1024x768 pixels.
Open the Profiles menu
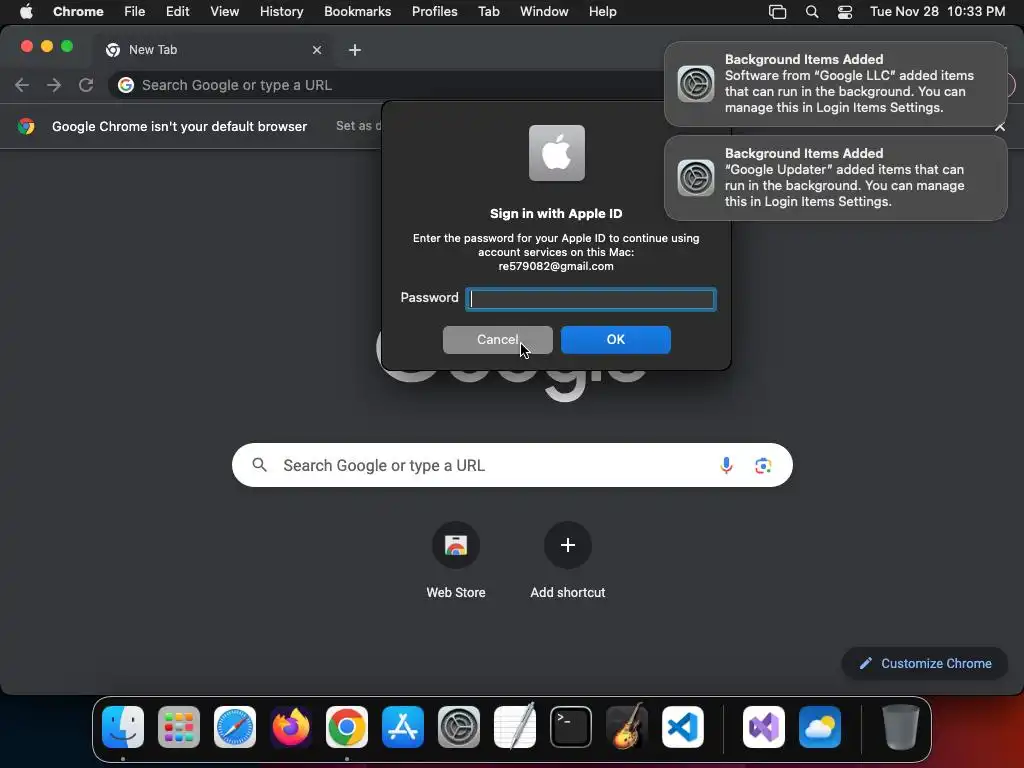click(x=434, y=11)
